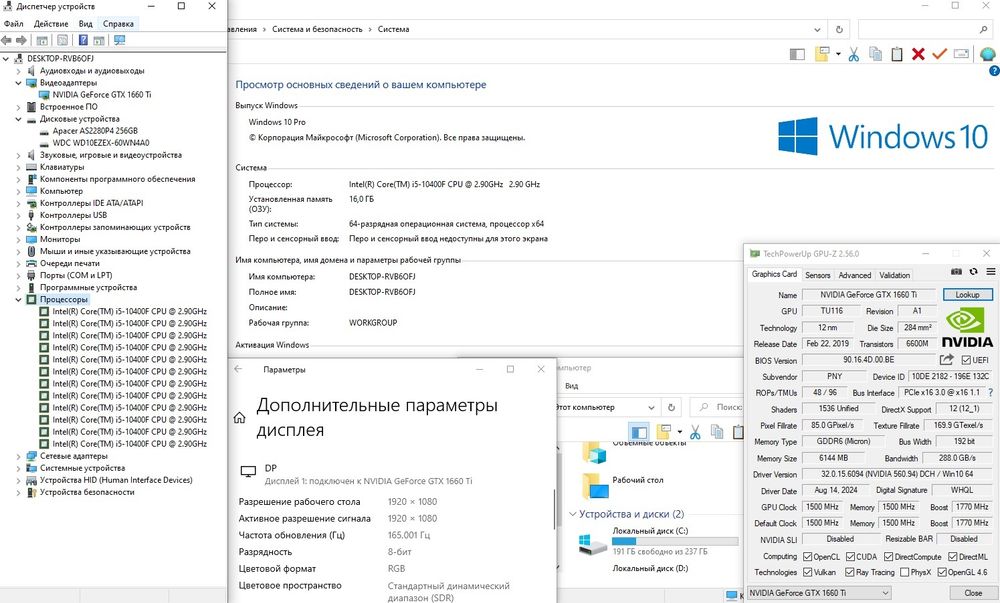Toggle DirectCompute checkbox in GPU-Z
The width and height of the screenshot is (1000, 603).
click(888, 557)
